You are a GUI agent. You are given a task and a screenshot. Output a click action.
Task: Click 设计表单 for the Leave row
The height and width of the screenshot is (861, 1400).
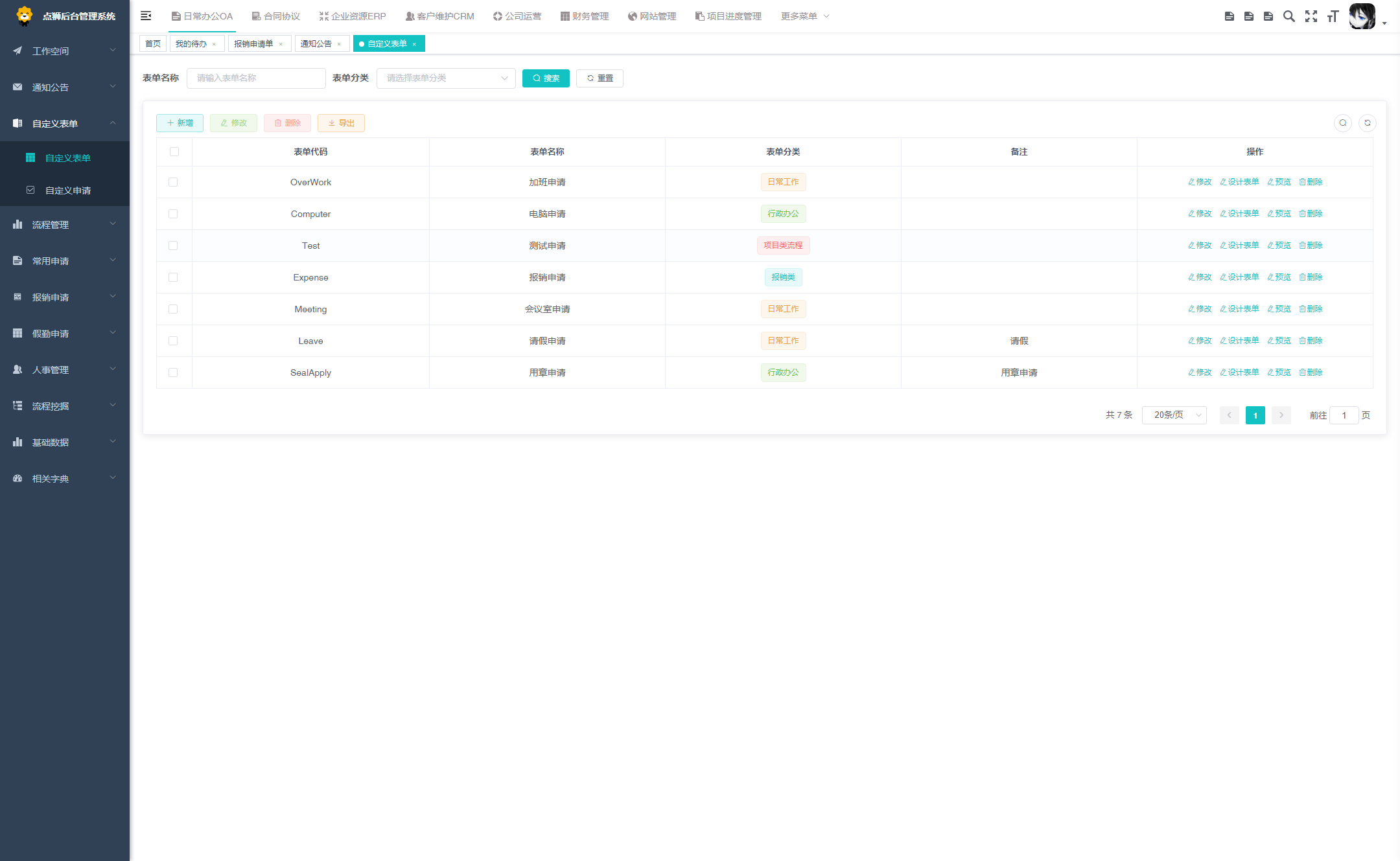pos(1239,341)
